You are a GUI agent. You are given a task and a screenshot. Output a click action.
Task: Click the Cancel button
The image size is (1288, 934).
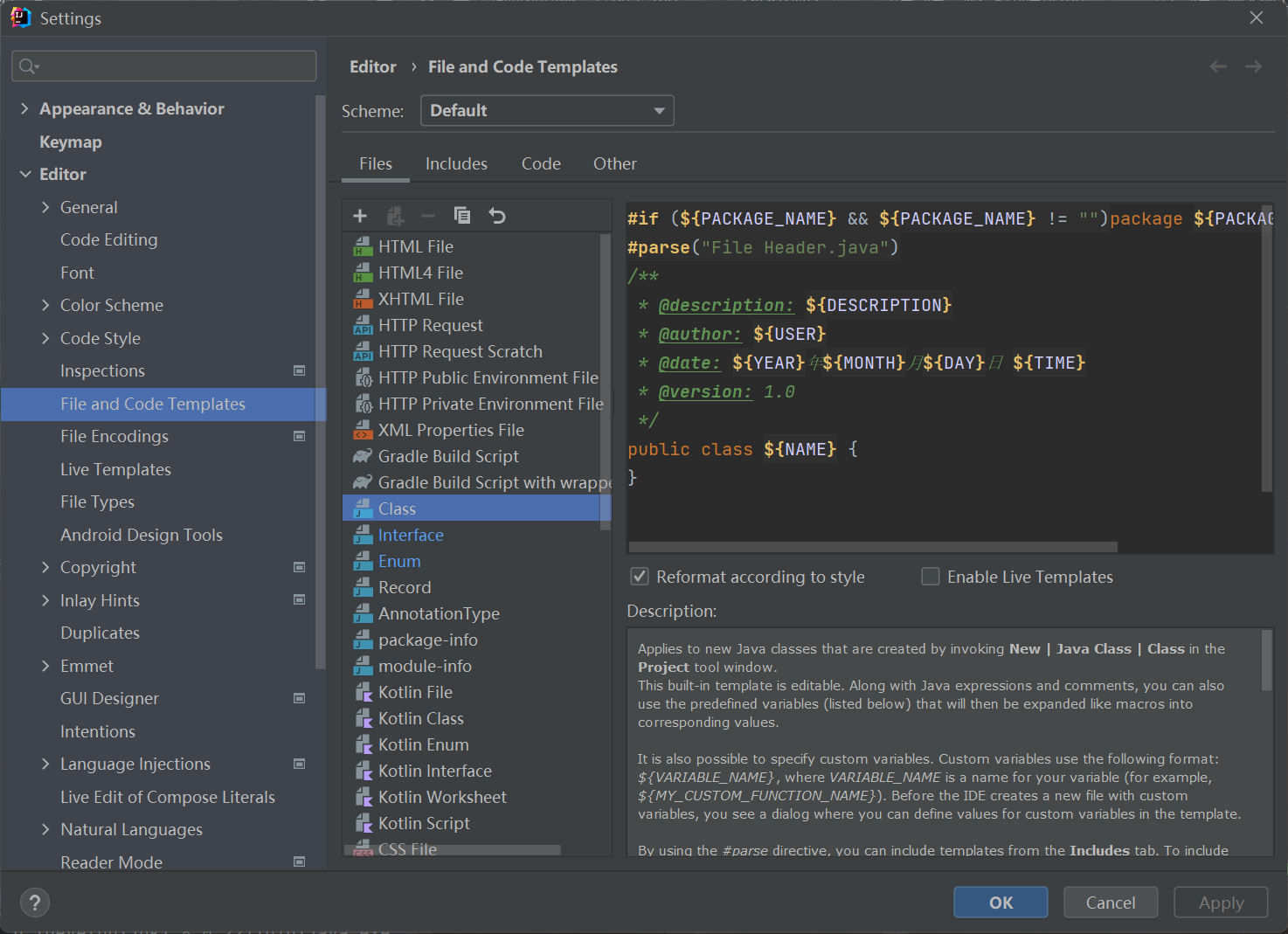tap(1110, 903)
